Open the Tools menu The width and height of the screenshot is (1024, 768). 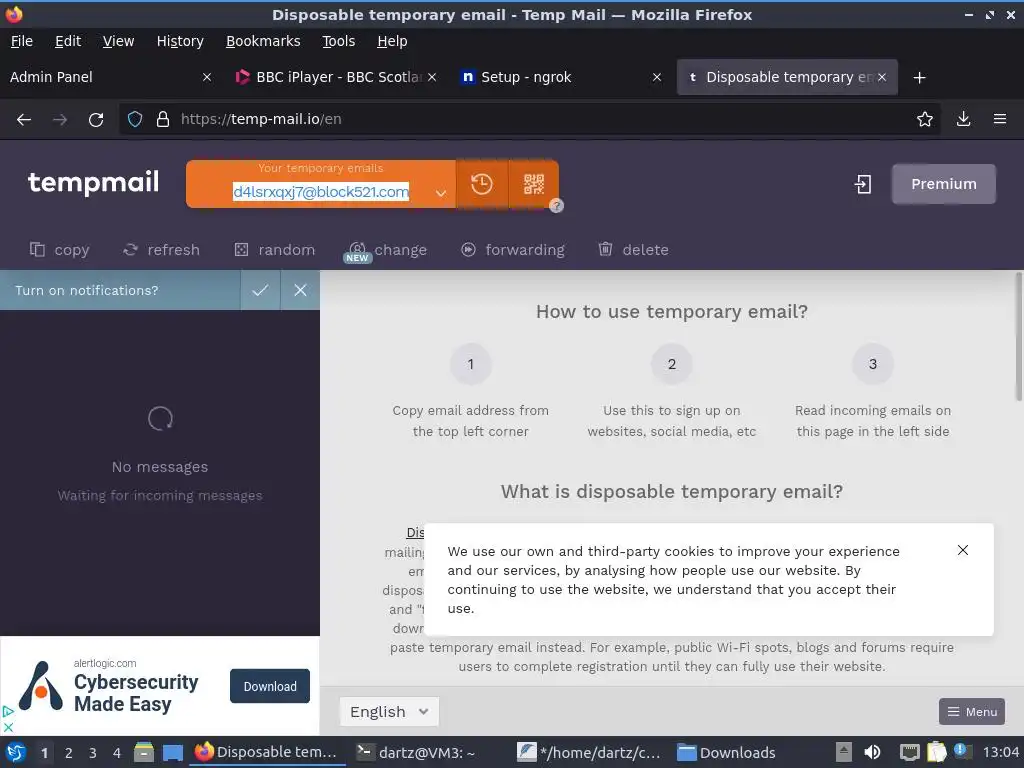[x=338, y=41]
